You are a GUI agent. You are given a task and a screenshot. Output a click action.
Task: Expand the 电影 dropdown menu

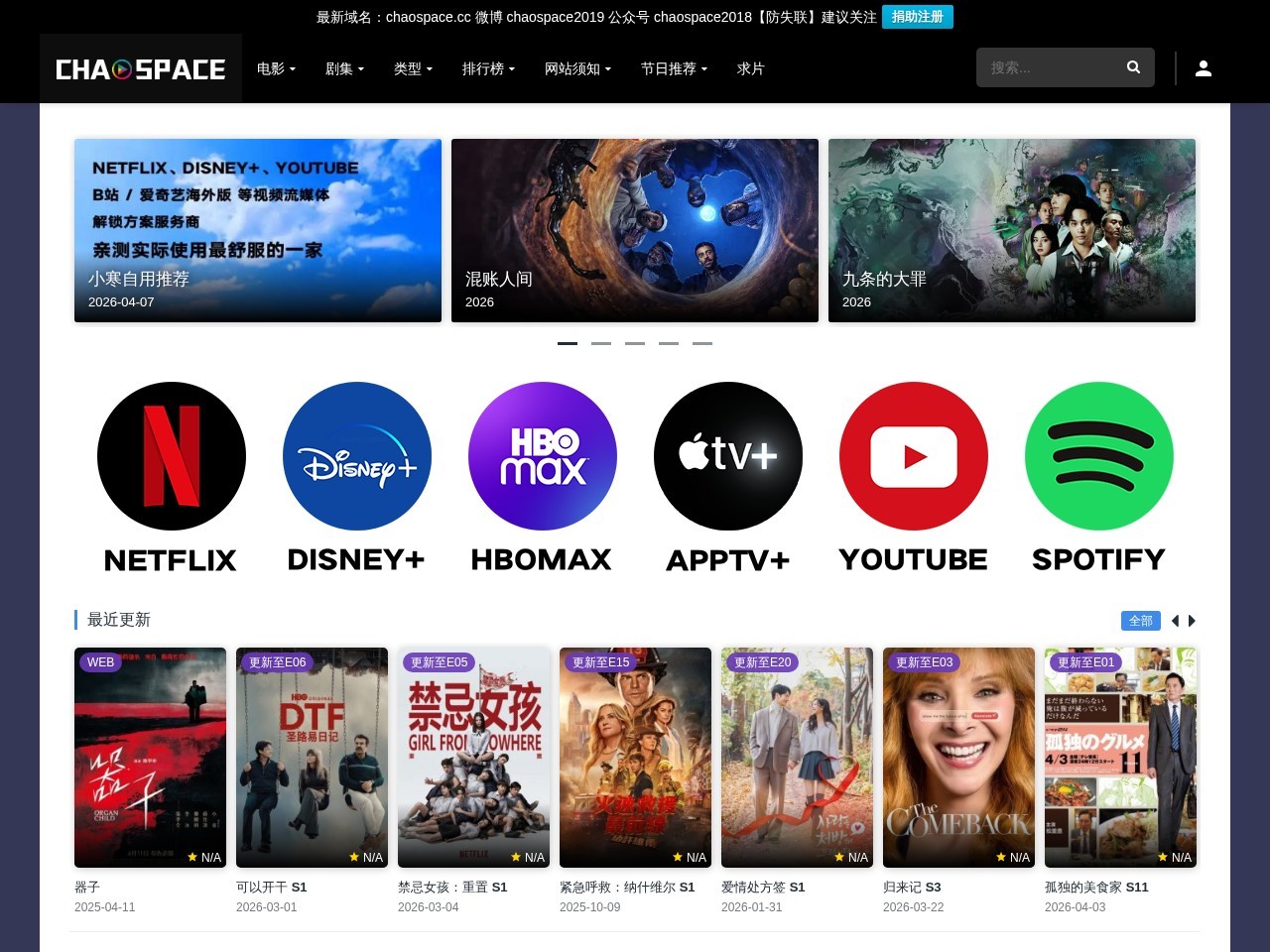pos(276,68)
